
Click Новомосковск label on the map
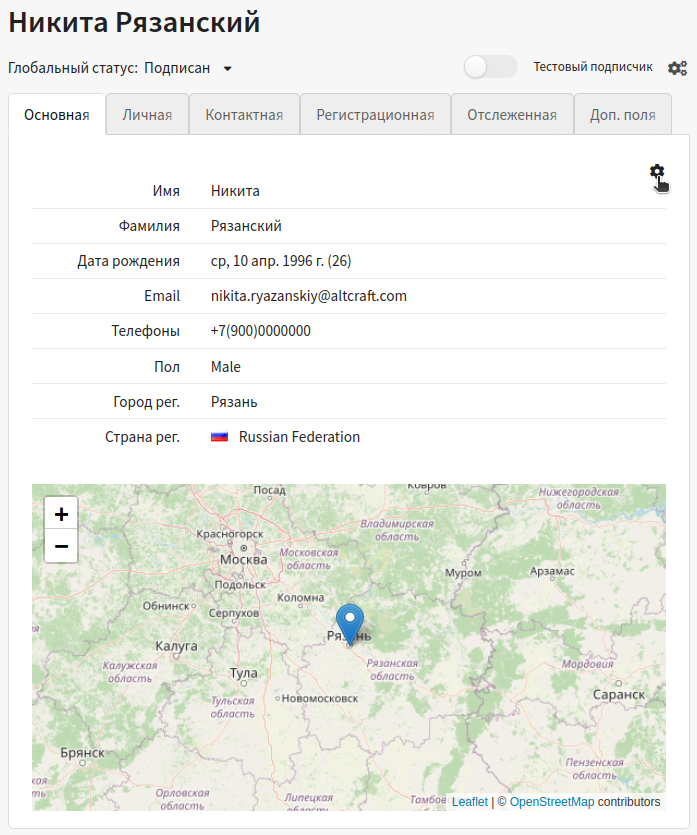click(x=320, y=698)
